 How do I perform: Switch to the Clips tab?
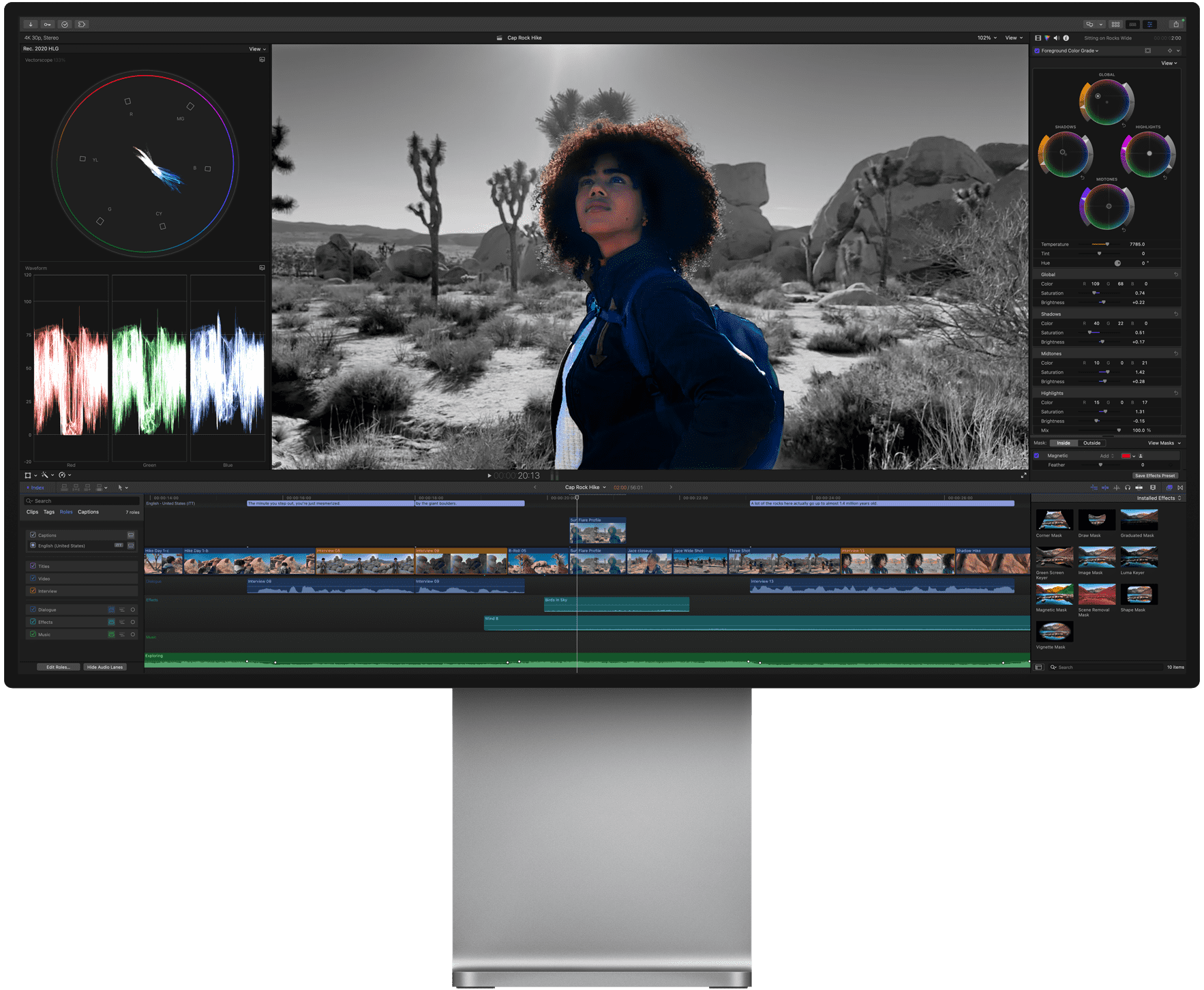(32, 512)
